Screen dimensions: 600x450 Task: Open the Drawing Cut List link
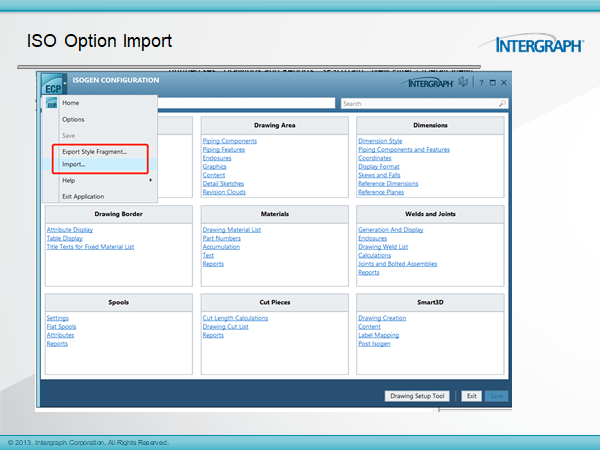(x=225, y=326)
